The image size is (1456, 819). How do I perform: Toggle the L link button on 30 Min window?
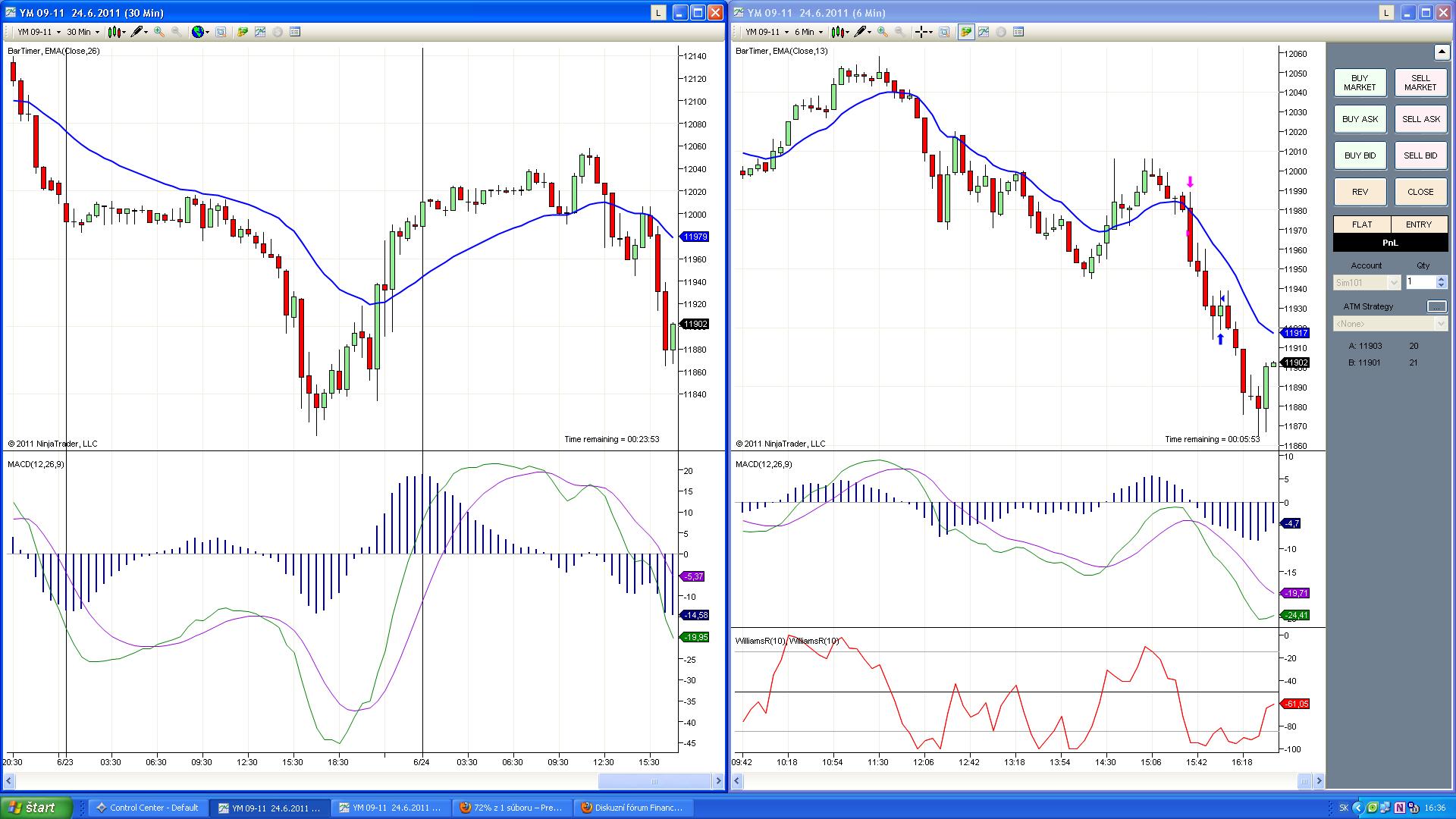[657, 13]
